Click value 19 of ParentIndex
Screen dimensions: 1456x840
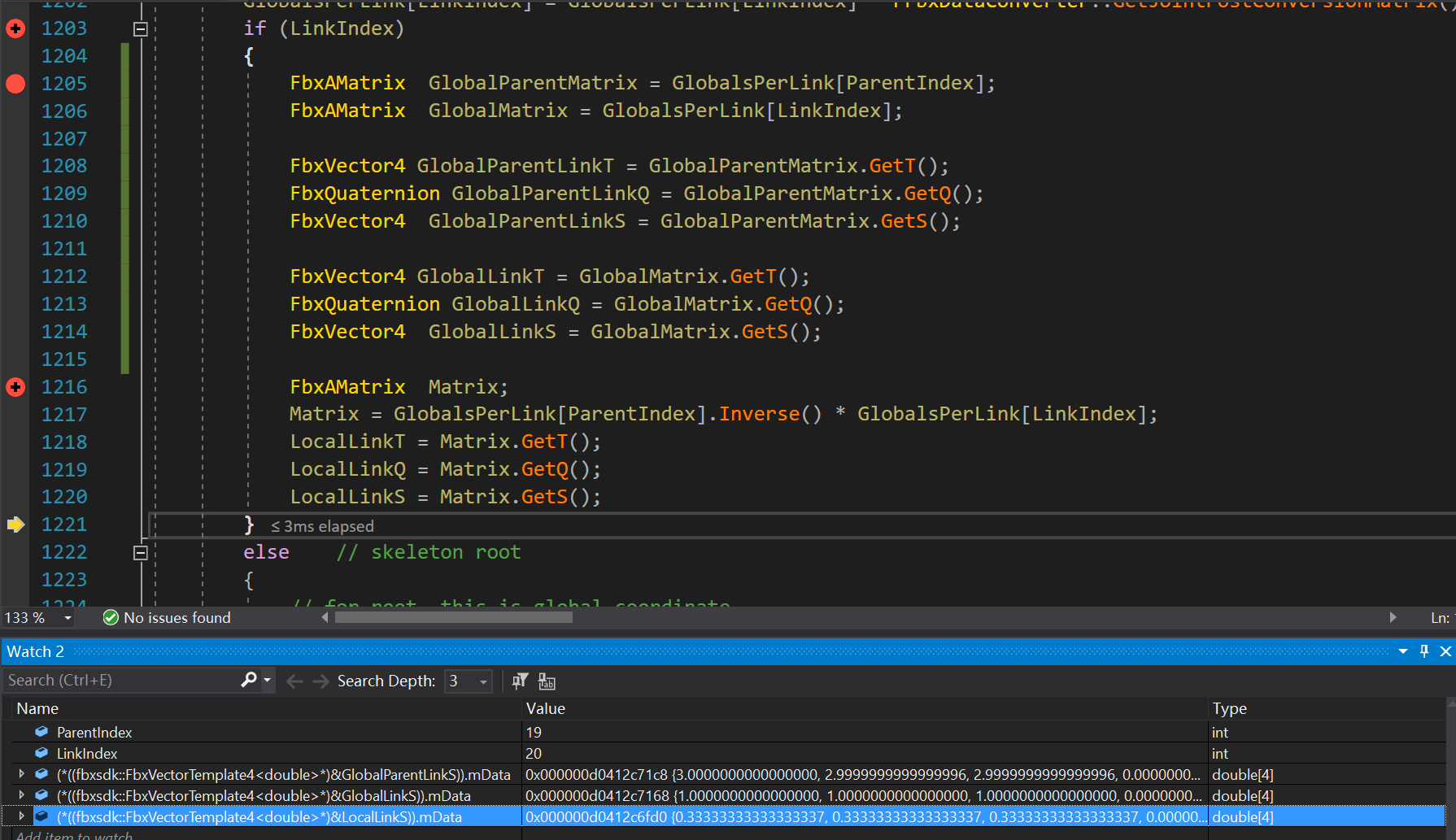(x=534, y=733)
